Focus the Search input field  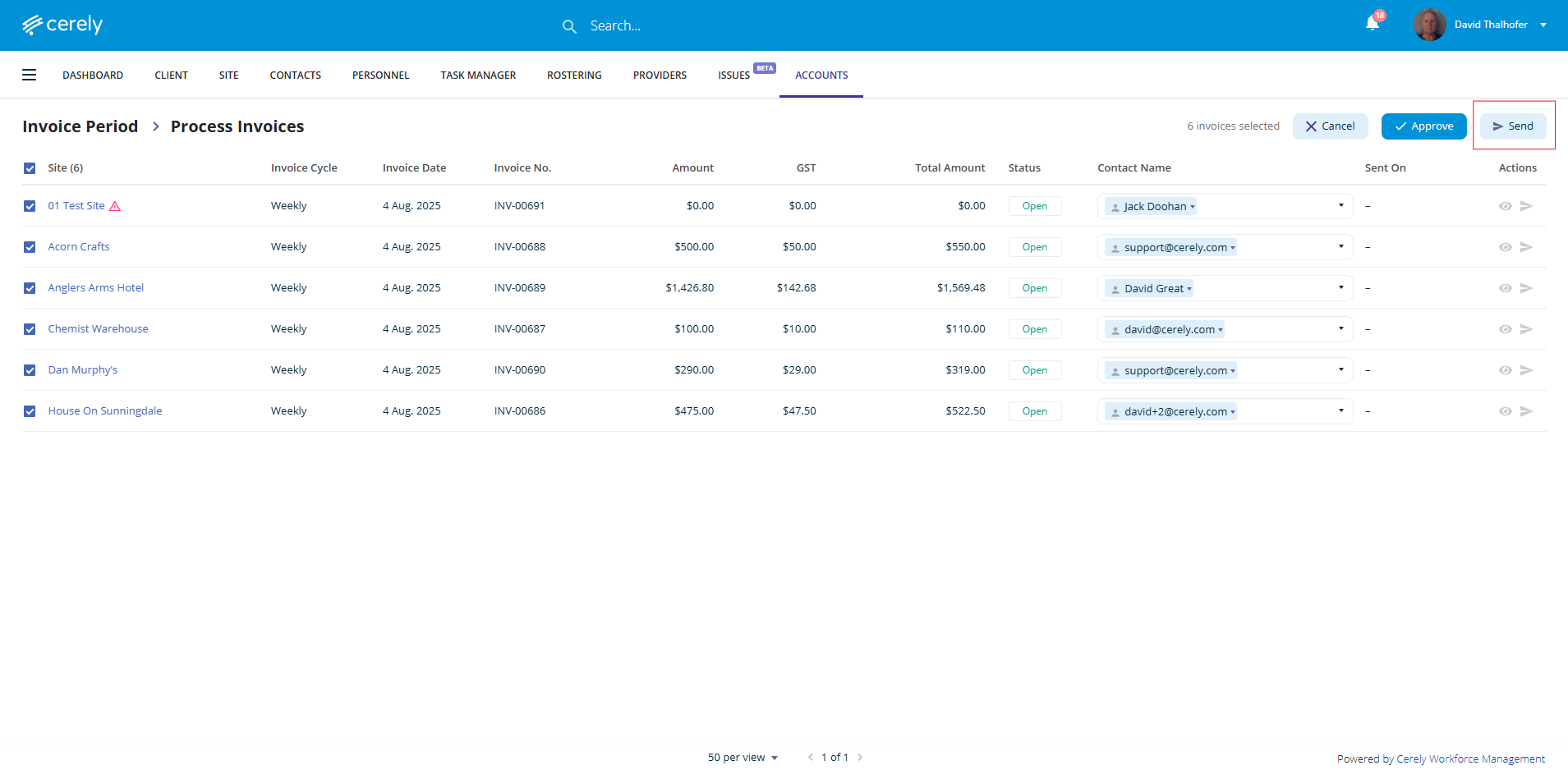[615, 25]
